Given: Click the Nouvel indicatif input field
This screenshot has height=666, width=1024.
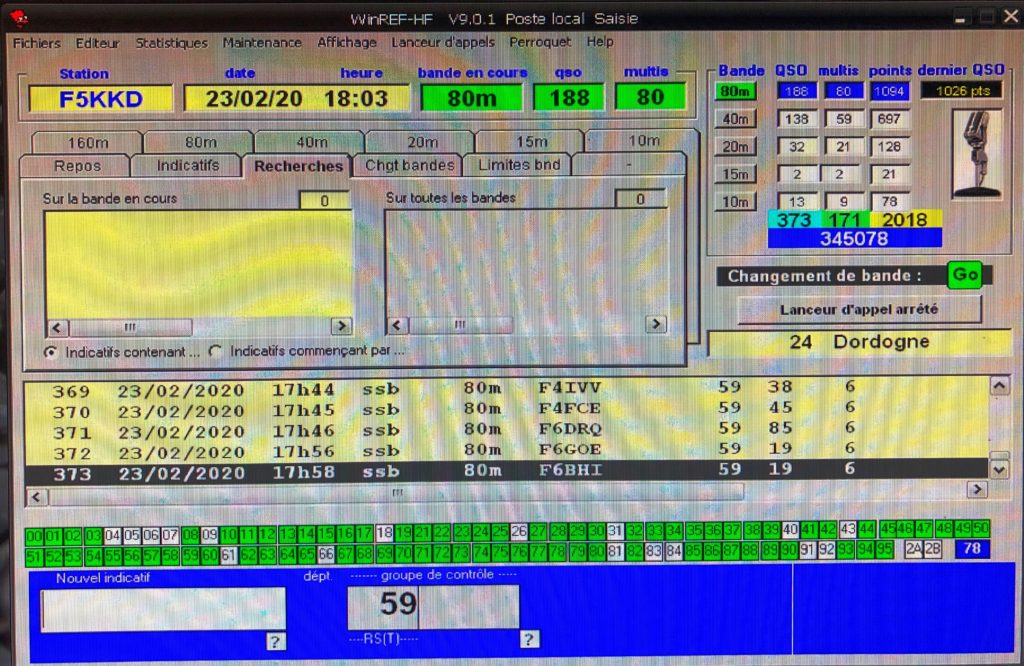Looking at the screenshot, I should click(163, 609).
